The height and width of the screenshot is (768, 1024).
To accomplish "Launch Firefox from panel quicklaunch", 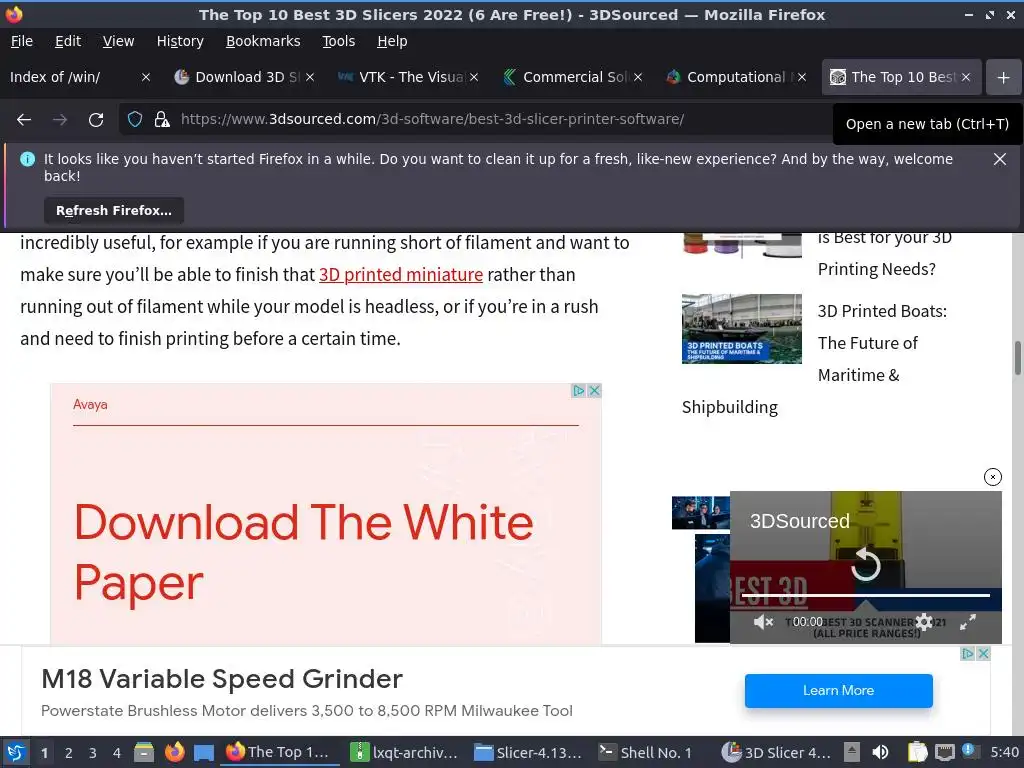I will tap(174, 752).
